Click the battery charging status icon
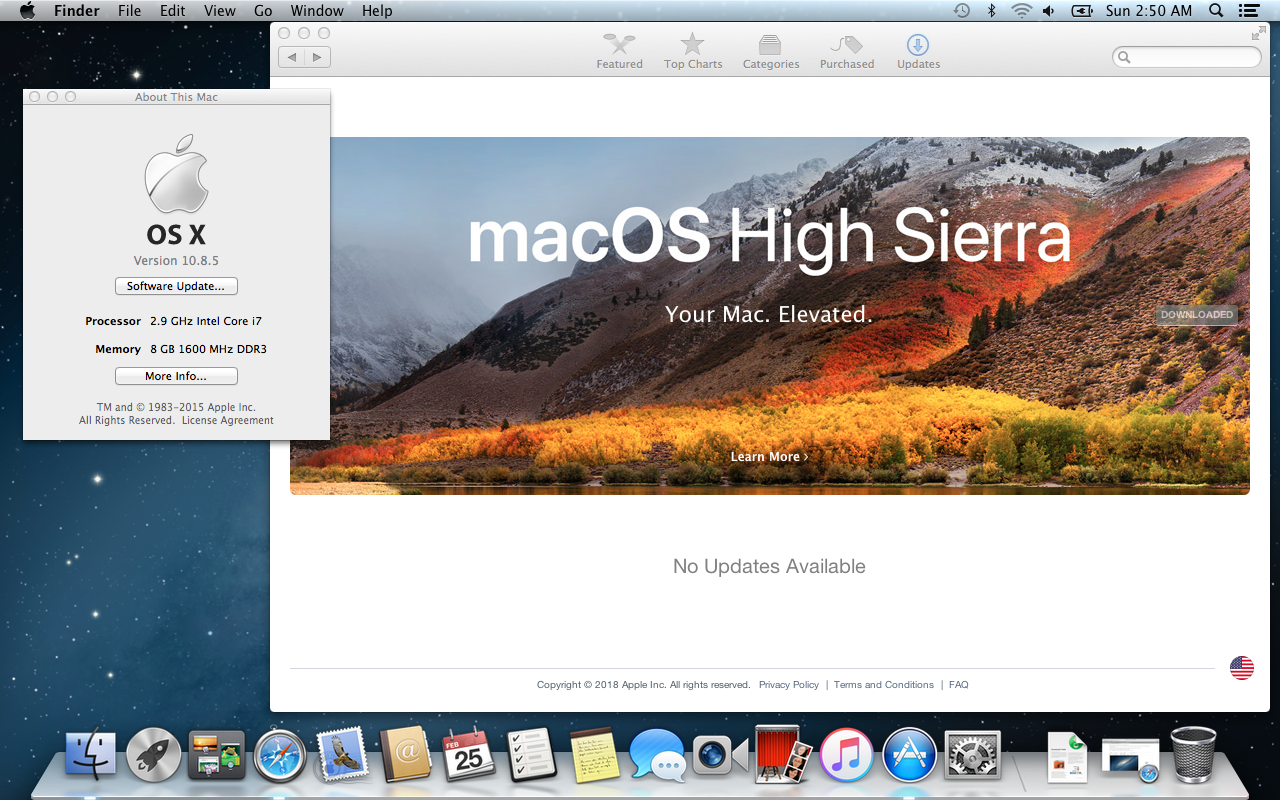This screenshot has height=800, width=1280. [x=1082, y=11]
